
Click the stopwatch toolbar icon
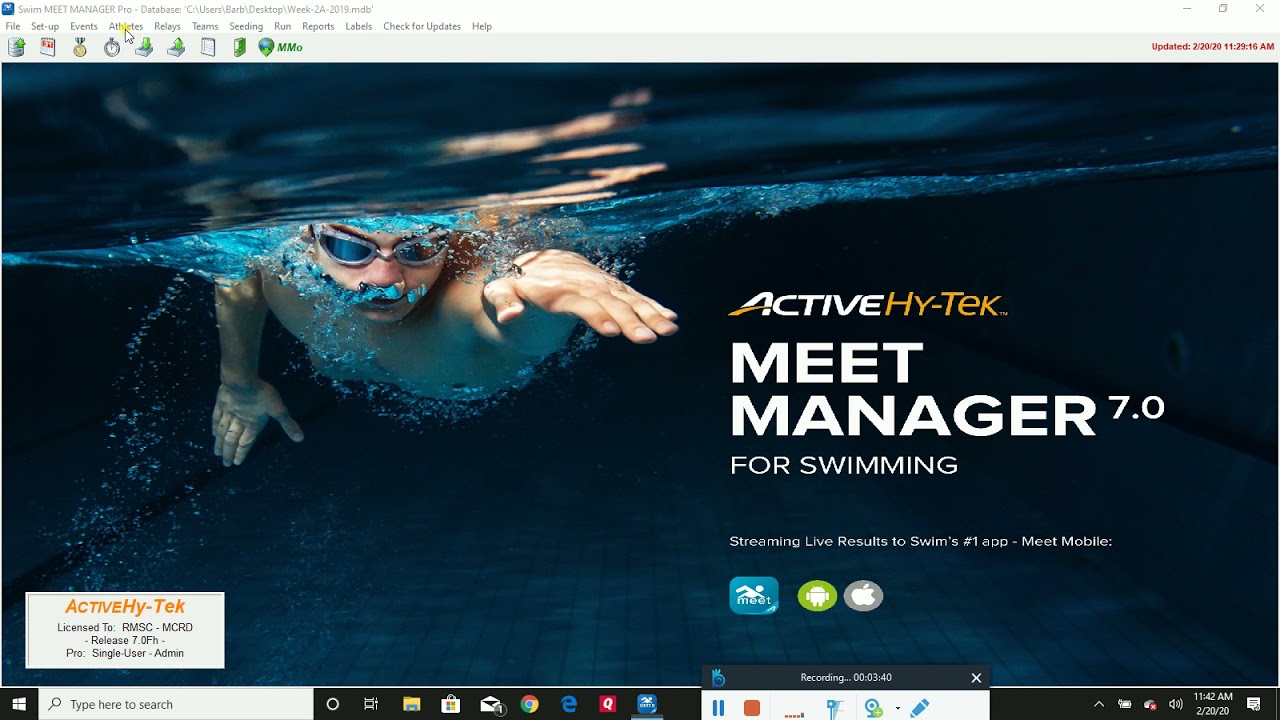112,47
